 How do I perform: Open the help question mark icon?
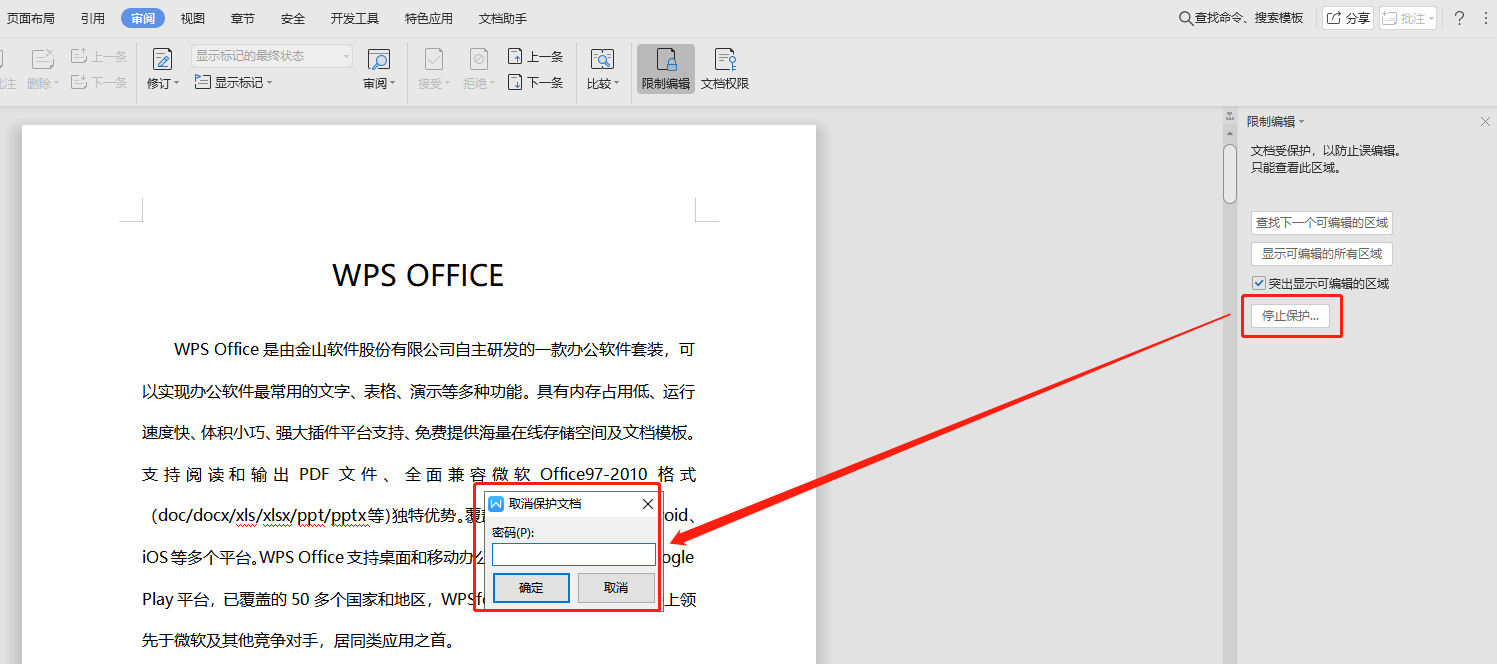tap(1459, 18)
